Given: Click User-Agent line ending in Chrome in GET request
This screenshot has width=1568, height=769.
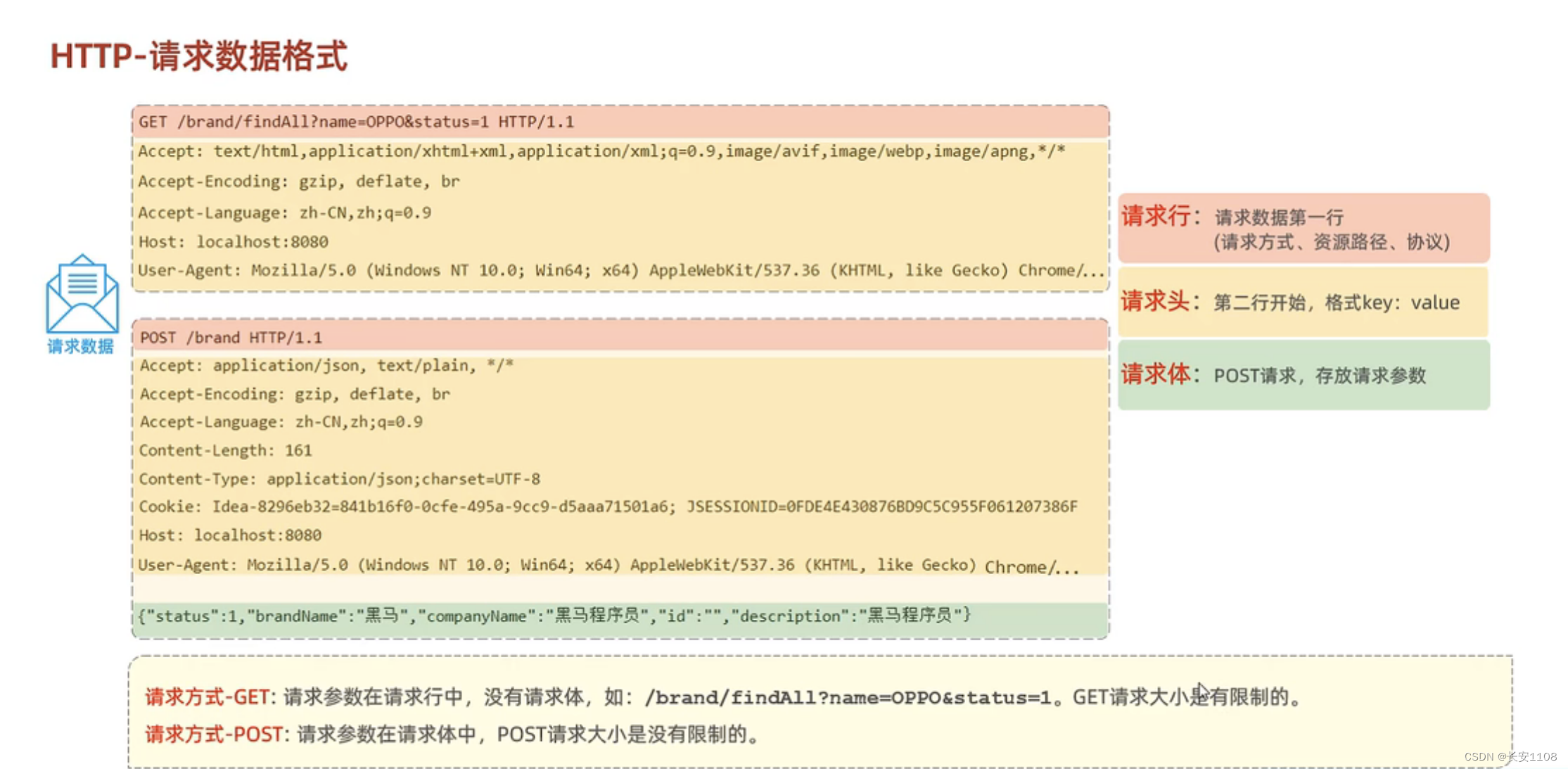Looking at the screenshot, I should [621, 271].
